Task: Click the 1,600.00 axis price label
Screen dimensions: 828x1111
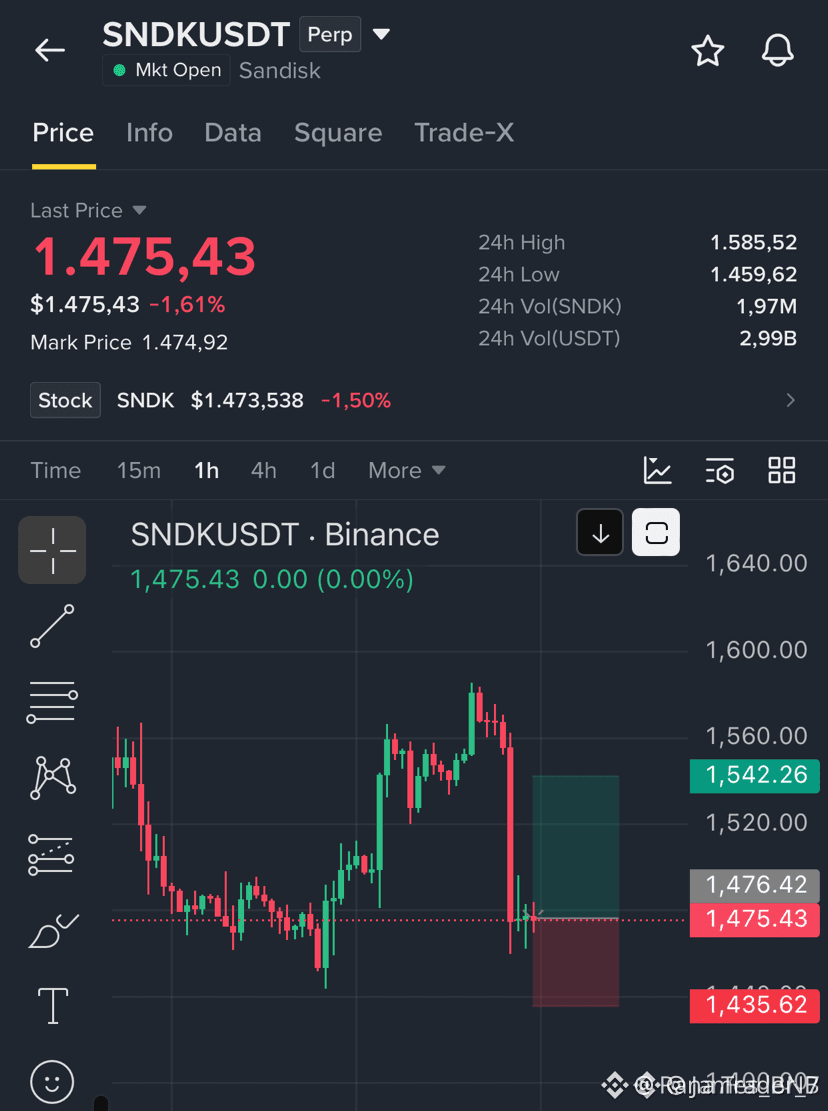Action: (756, 650)
